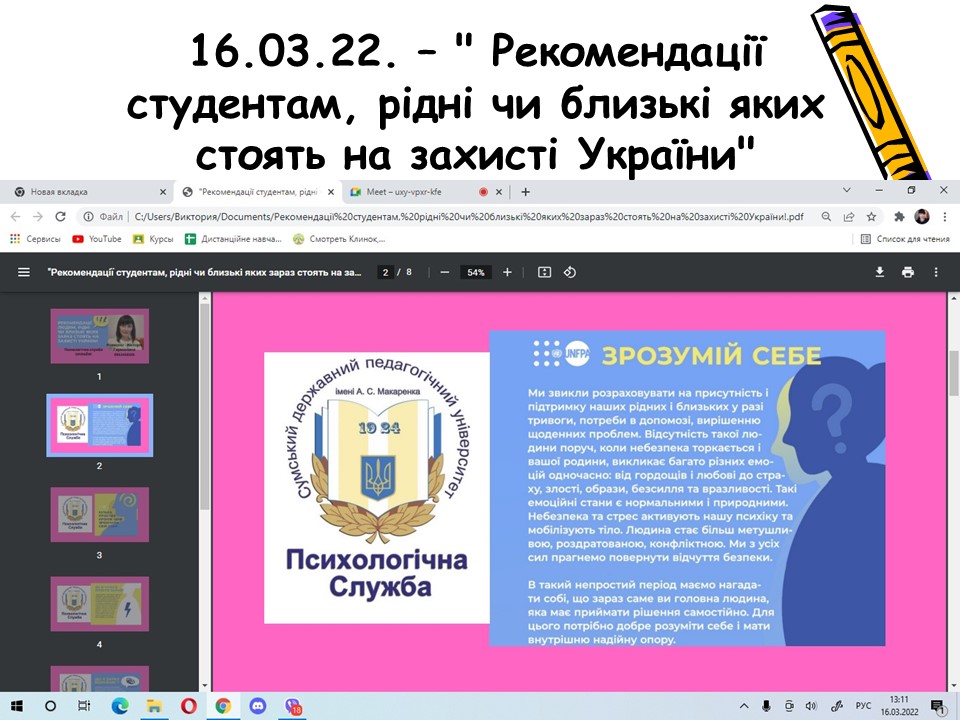Open the Chrome profile avatar

[921, 217]
